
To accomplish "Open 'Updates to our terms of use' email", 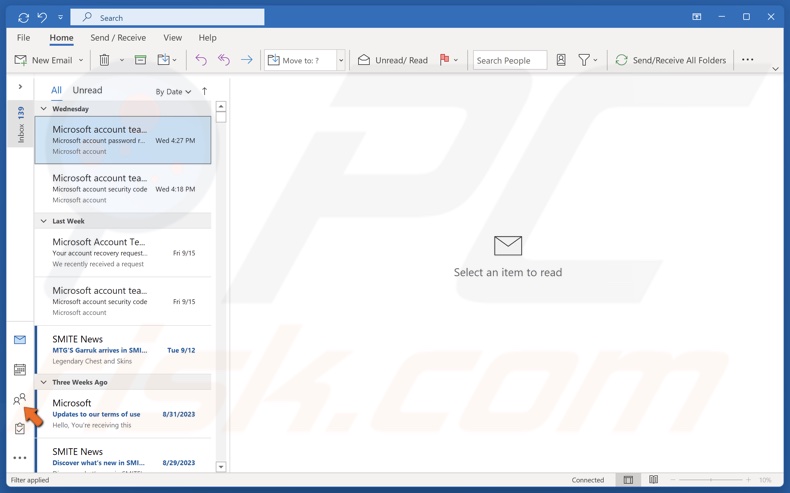I will pyautogui.click(x=123, y=413).
